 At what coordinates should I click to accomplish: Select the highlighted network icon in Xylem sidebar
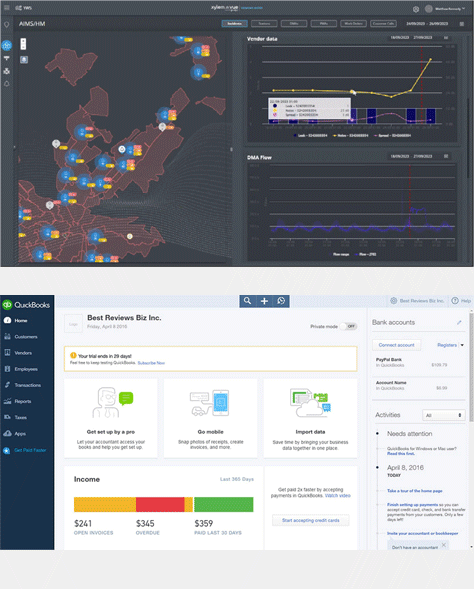click(7, 45)
